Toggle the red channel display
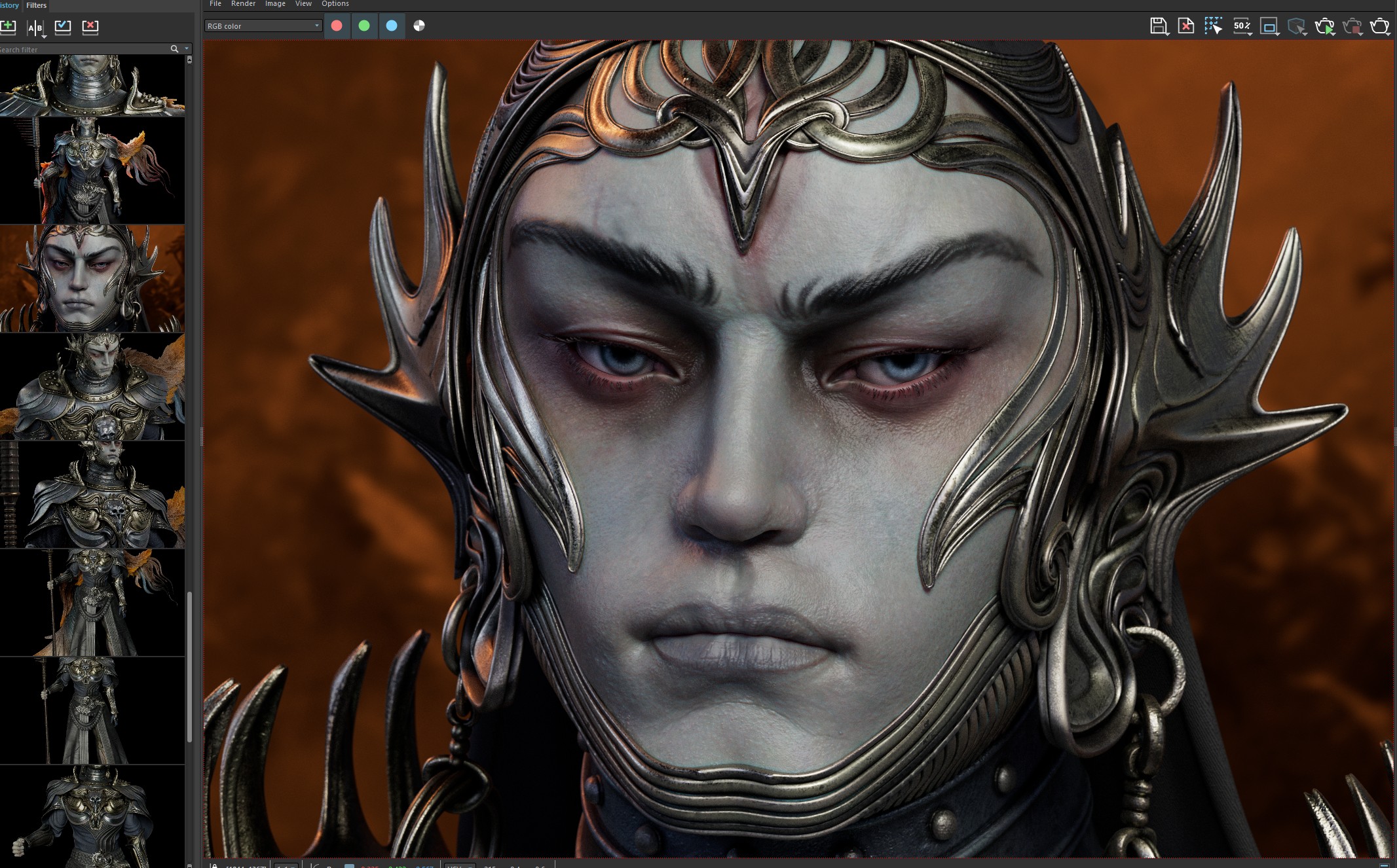This screenshot has height=868, width=1397. coord(337,26)
